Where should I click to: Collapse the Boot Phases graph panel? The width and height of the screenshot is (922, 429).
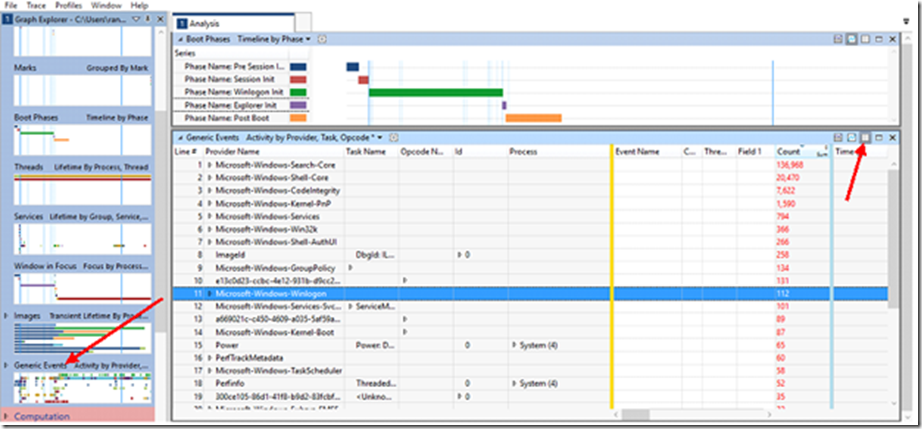point(180,39)
